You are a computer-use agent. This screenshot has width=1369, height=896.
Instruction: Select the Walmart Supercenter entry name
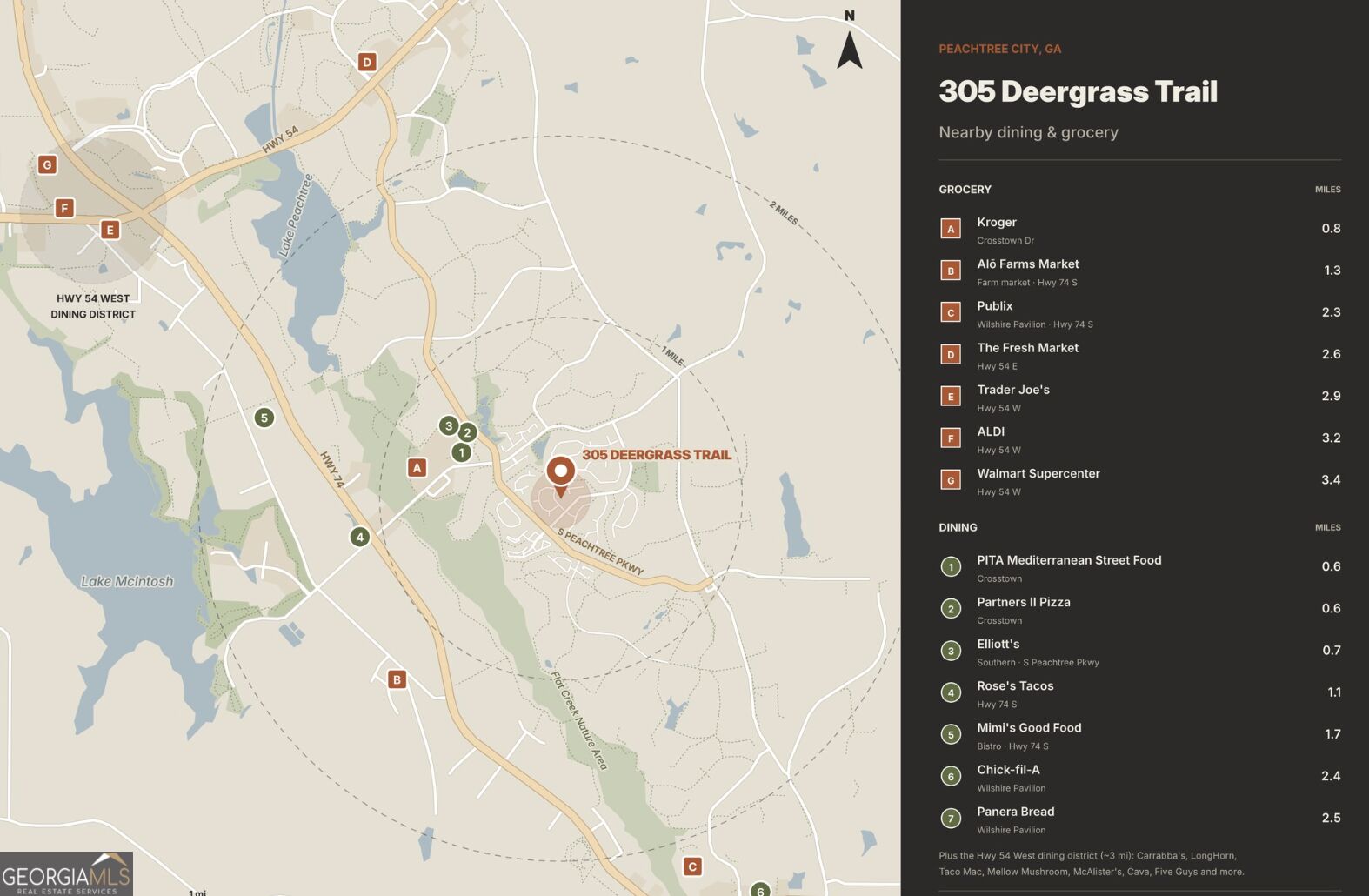tap(1038, 473)
